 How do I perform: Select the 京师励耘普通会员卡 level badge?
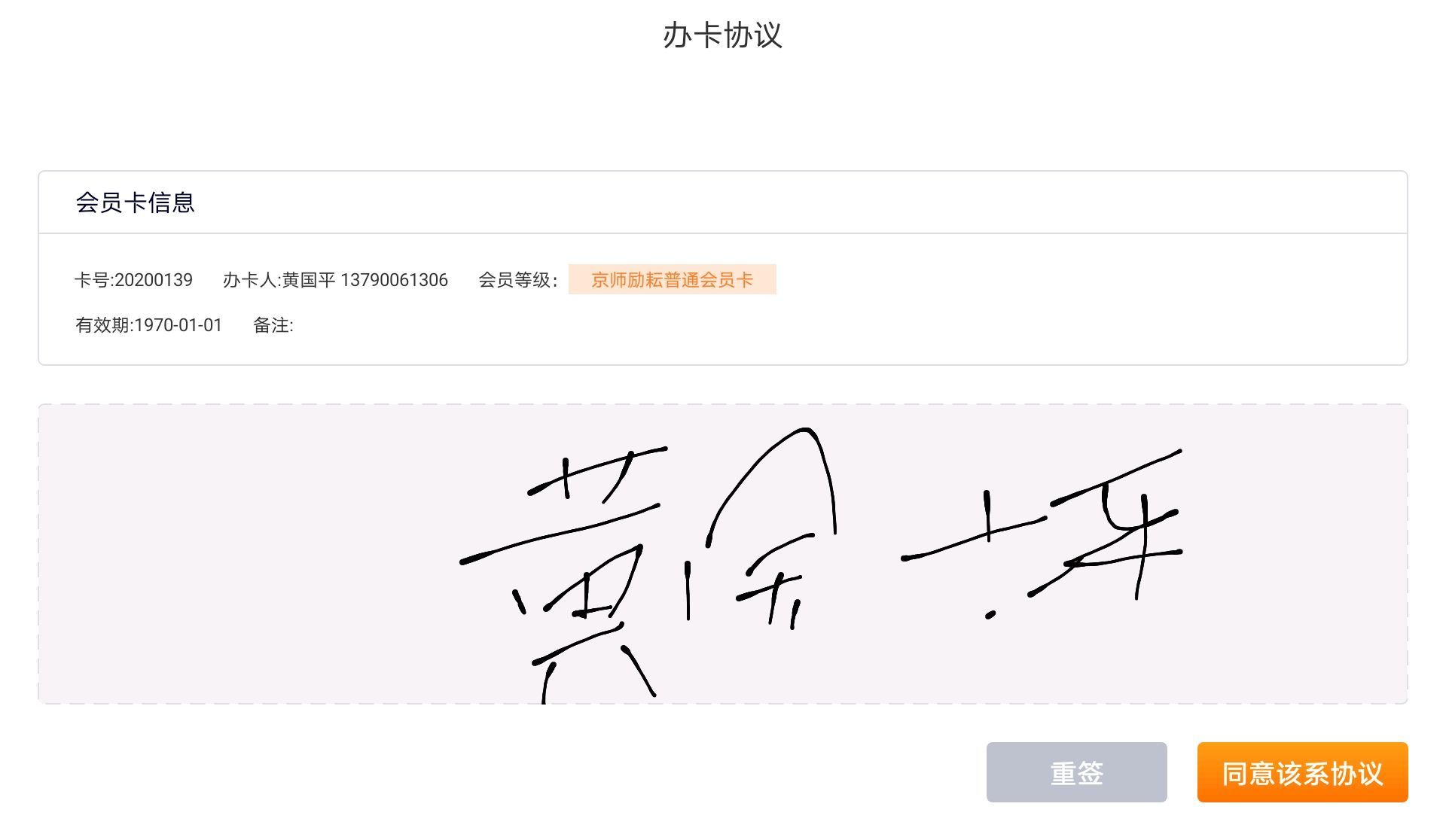[x=672, y=280]
